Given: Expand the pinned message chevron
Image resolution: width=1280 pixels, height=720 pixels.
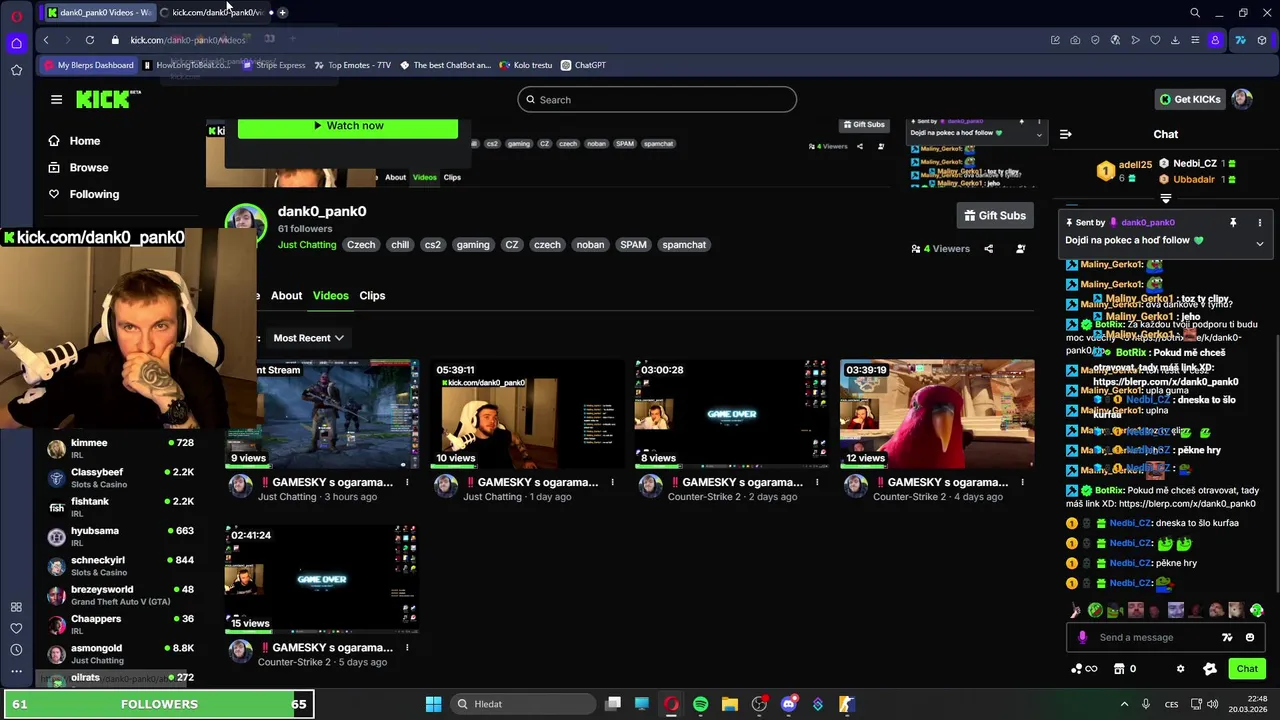Looking at the screenshot, I should coord(1259,243).
